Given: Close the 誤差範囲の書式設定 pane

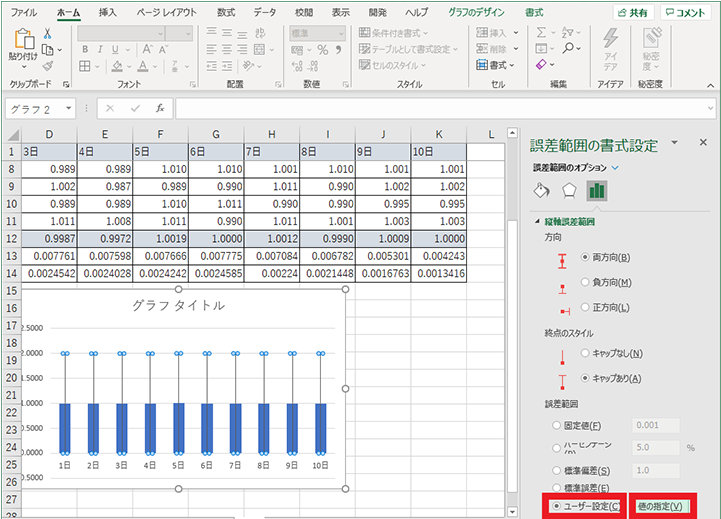Looking at the screenshot, I should click(703, 143).
